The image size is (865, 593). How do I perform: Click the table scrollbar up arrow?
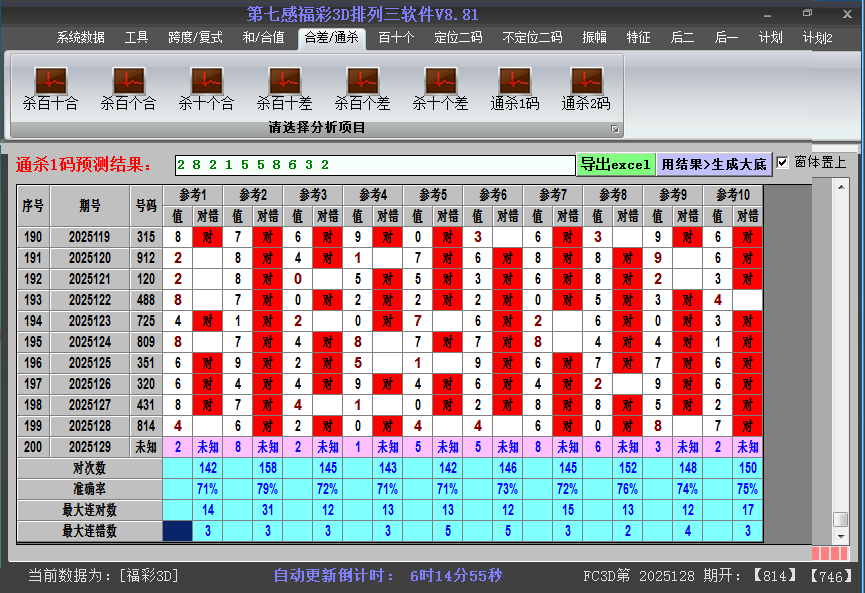[841, 187]
